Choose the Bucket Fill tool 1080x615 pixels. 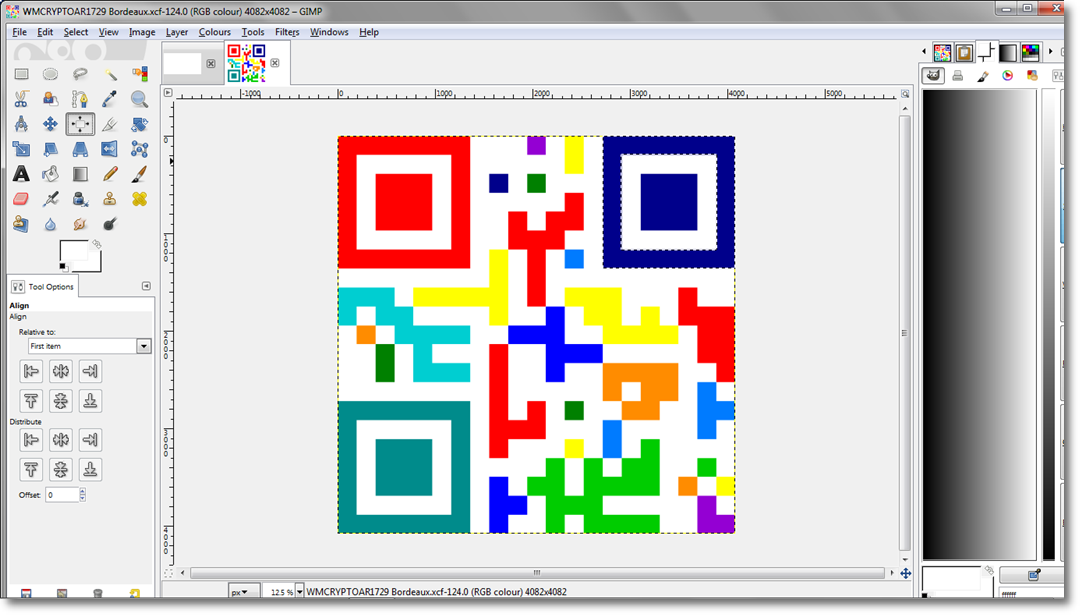click(x=50, y=174)
